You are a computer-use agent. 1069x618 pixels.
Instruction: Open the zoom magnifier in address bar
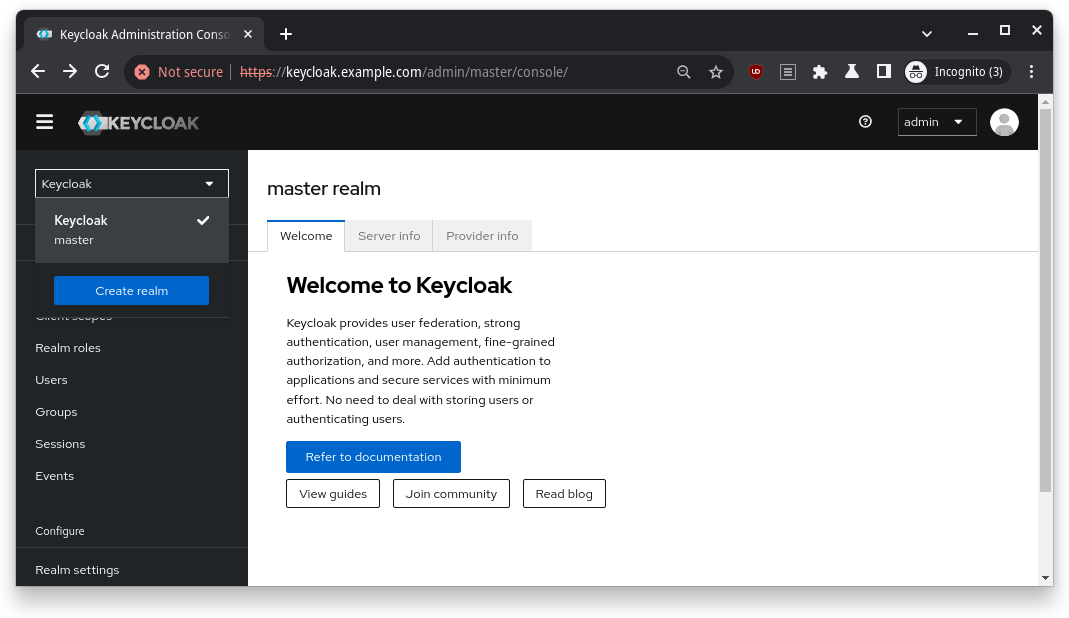tap(683, 72)
